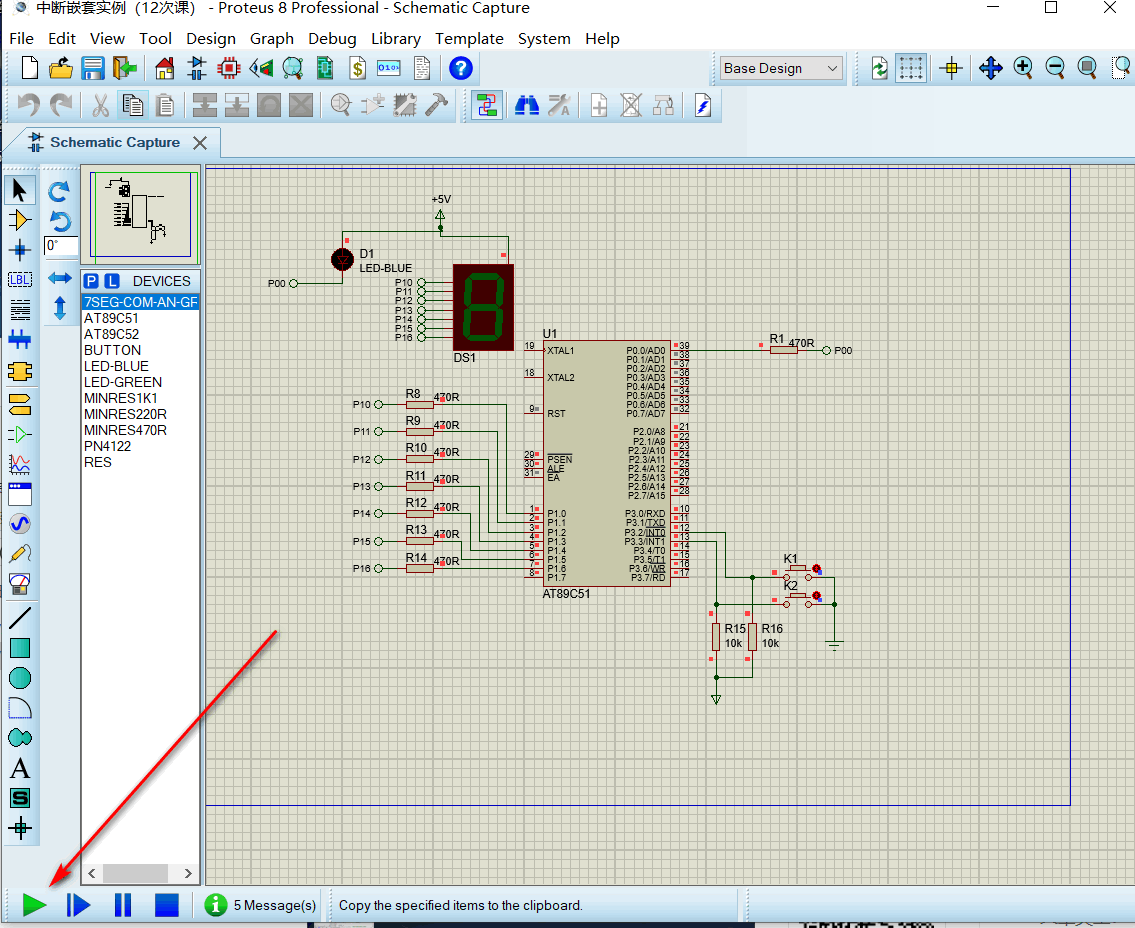This screenshot has height=928, width=1135.
Task: Click the overview thumbnail preview
Action: (x=140, y=215)
